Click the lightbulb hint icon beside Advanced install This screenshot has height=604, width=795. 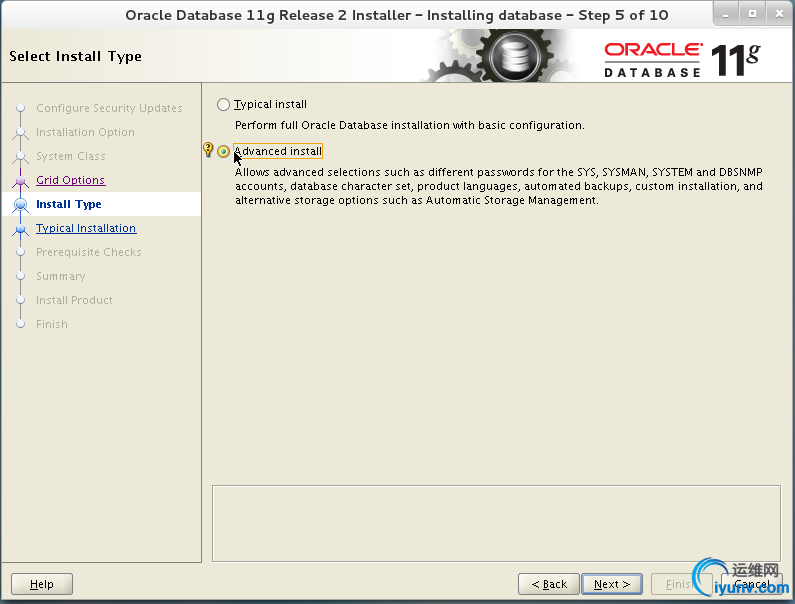pyautogui.click(x=208, y=150)
